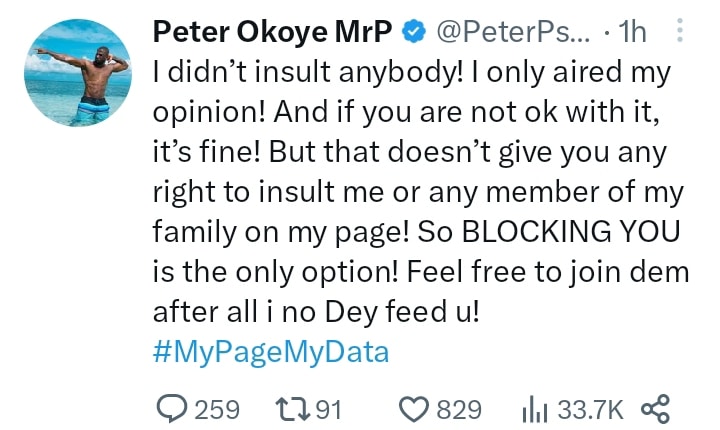Open Peter Okoye's beach profile picture
The height and width of the screenshot is (430, 720).
point(78,73)
